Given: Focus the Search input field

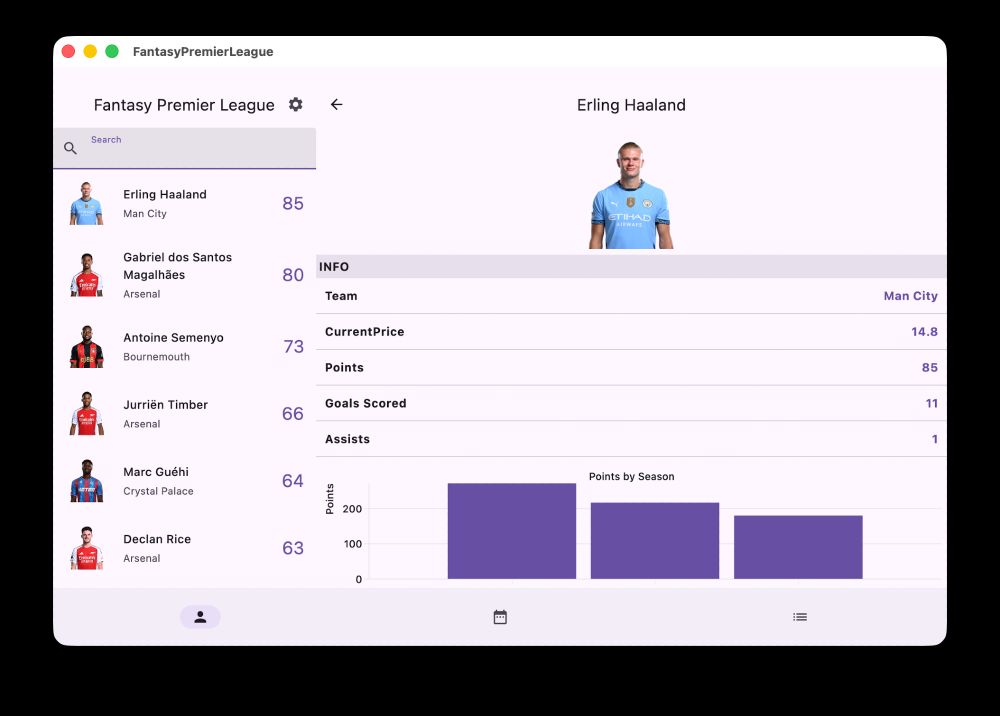Looking at the screenshot, I should (184, 149).
